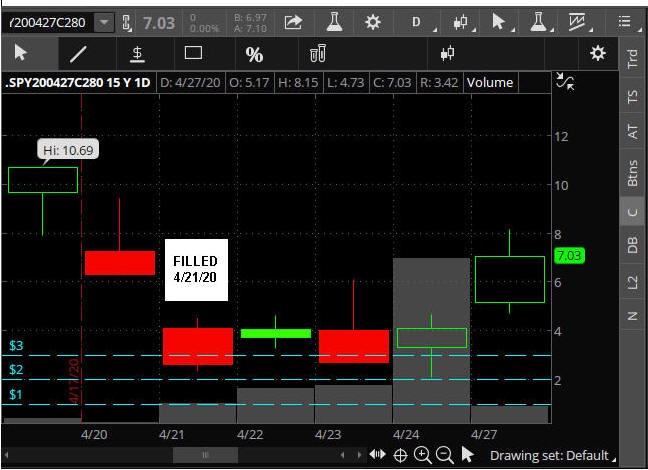Open the symbol dropdown arrow

tap(104, 22)
